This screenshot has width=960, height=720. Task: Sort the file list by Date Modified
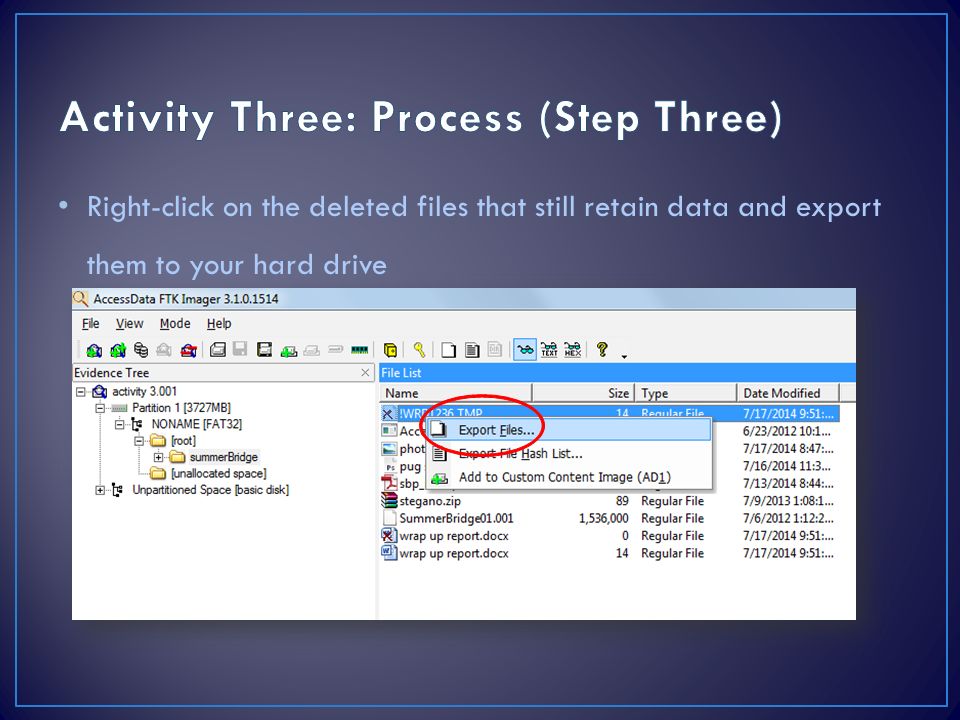click(788, 393)
